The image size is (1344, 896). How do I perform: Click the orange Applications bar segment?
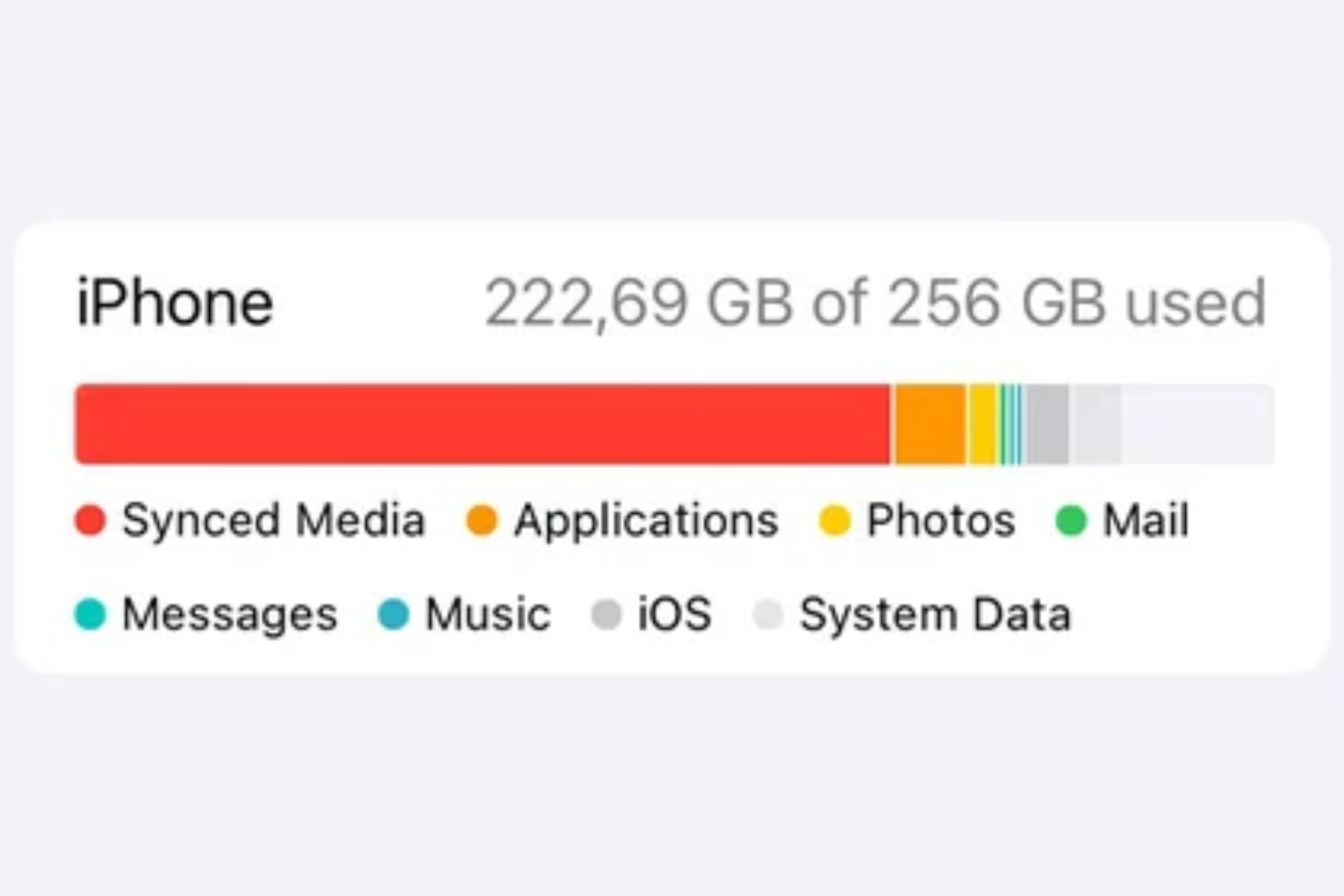coord(930,424)
